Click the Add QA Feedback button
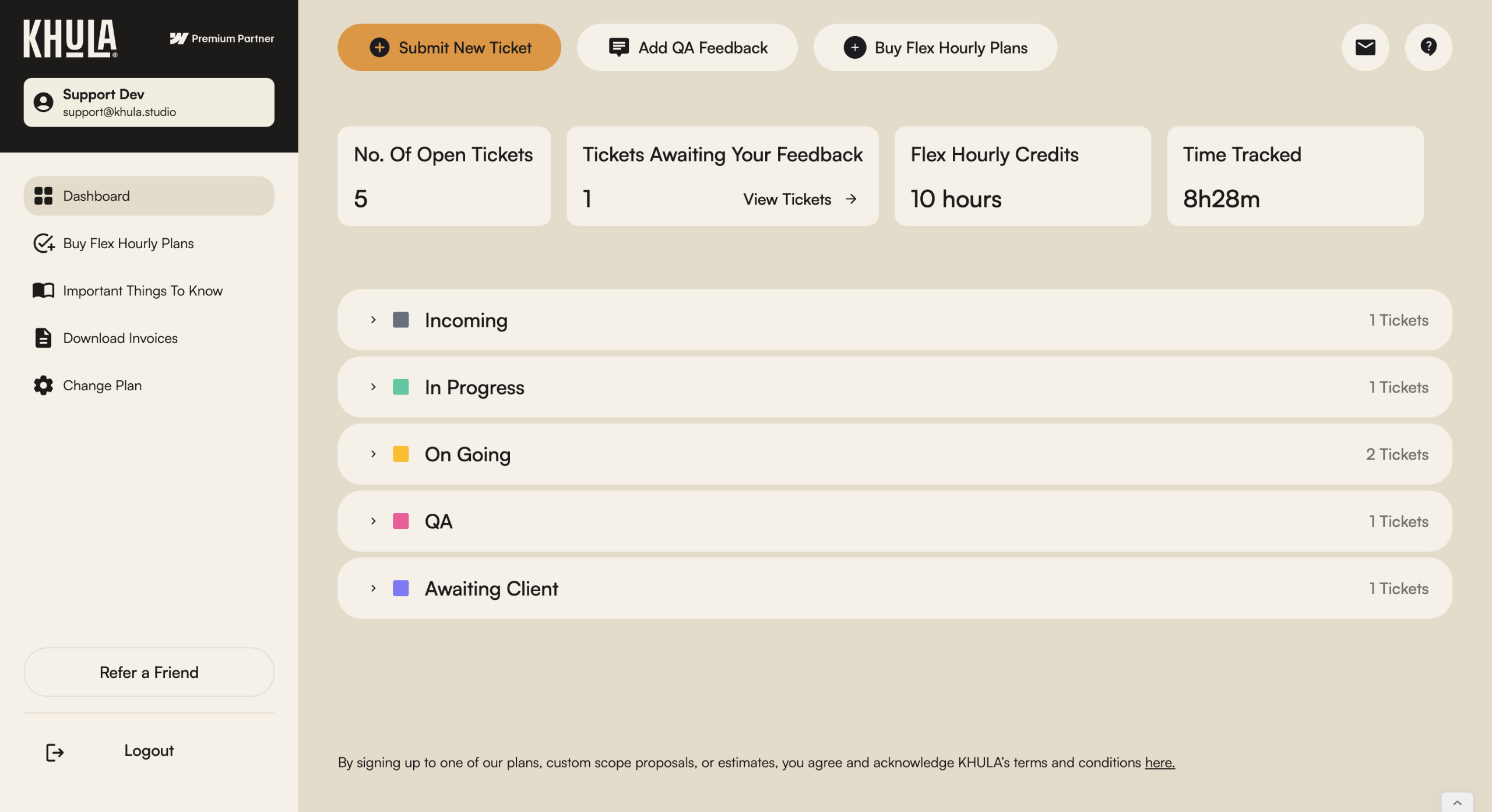The height and width of the screenshot is (812, 1492). 687,47
